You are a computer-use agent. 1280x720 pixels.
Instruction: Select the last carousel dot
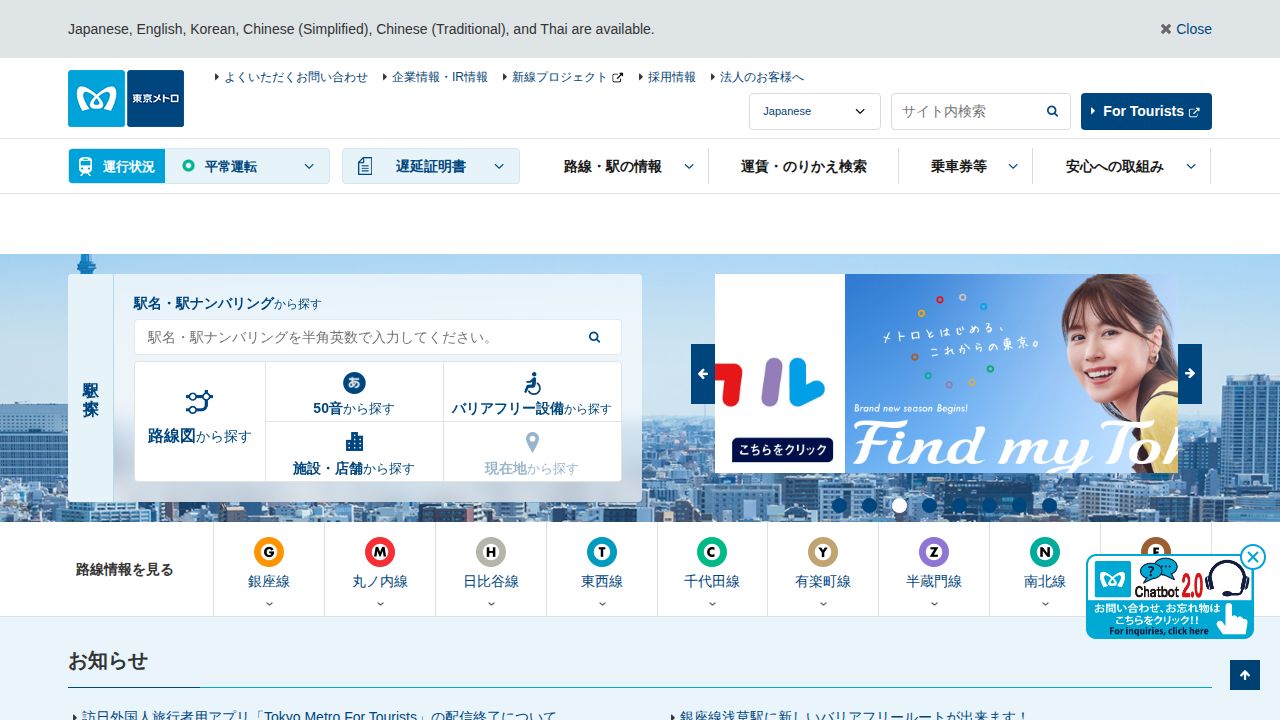point(1049,506)
